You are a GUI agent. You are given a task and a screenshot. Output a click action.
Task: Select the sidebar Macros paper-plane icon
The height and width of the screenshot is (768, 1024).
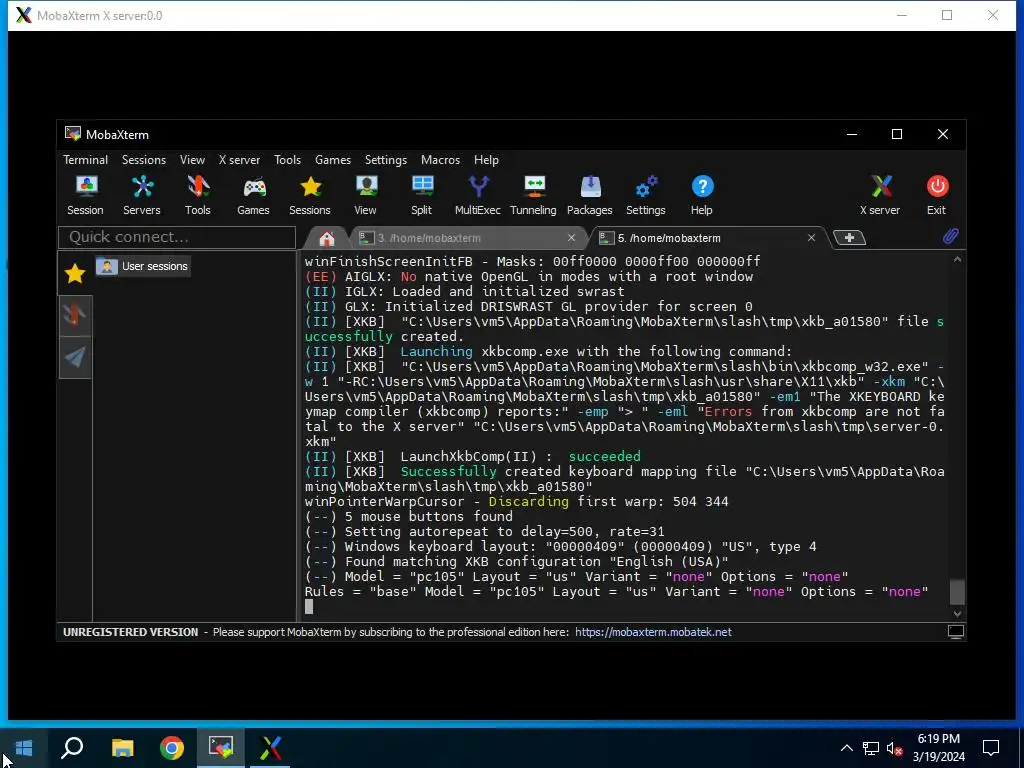tap(75, 357)
